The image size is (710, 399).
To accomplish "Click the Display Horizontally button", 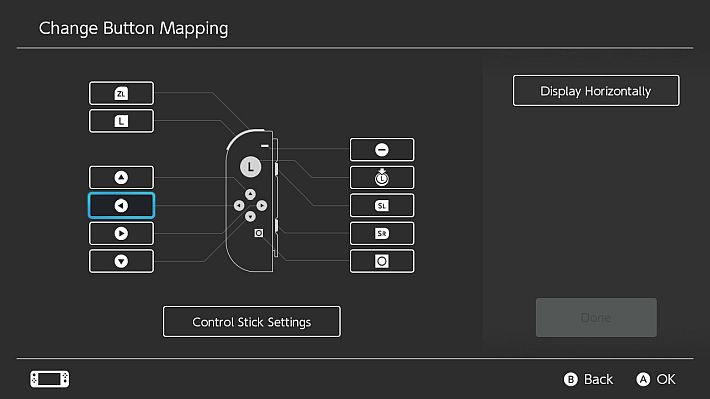I will click(x=596, y=91).
